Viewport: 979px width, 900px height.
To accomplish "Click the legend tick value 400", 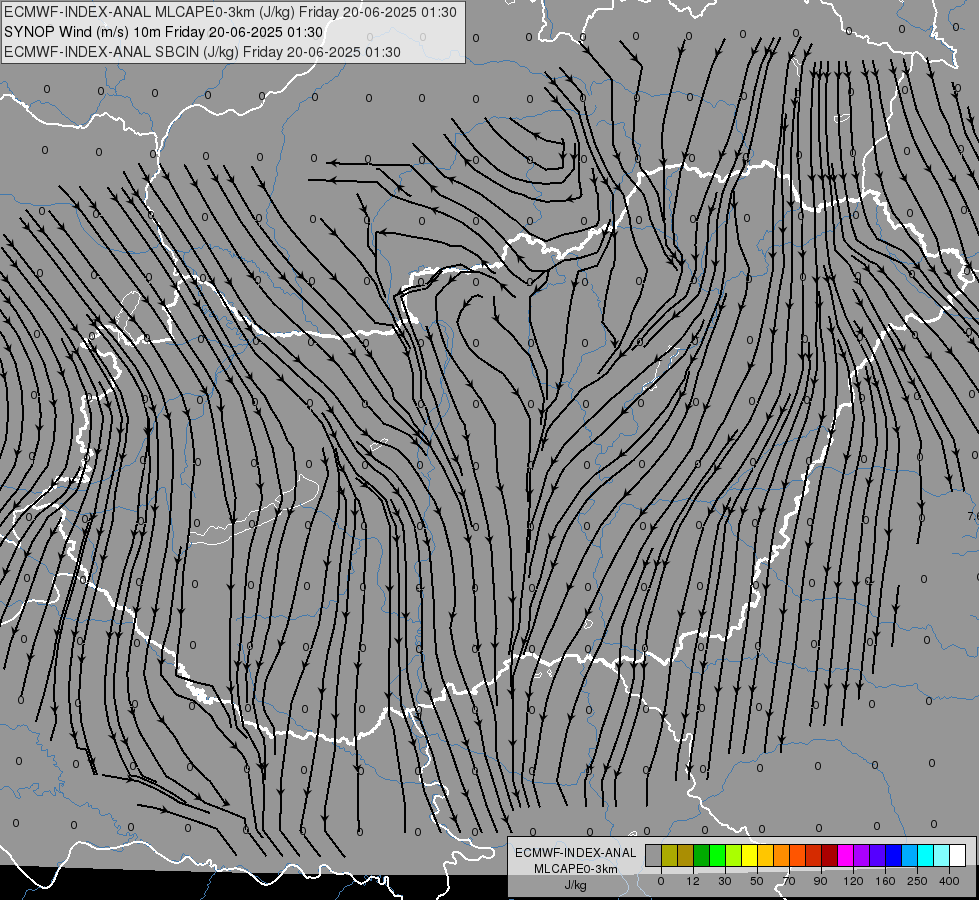I will click(949, 881).
